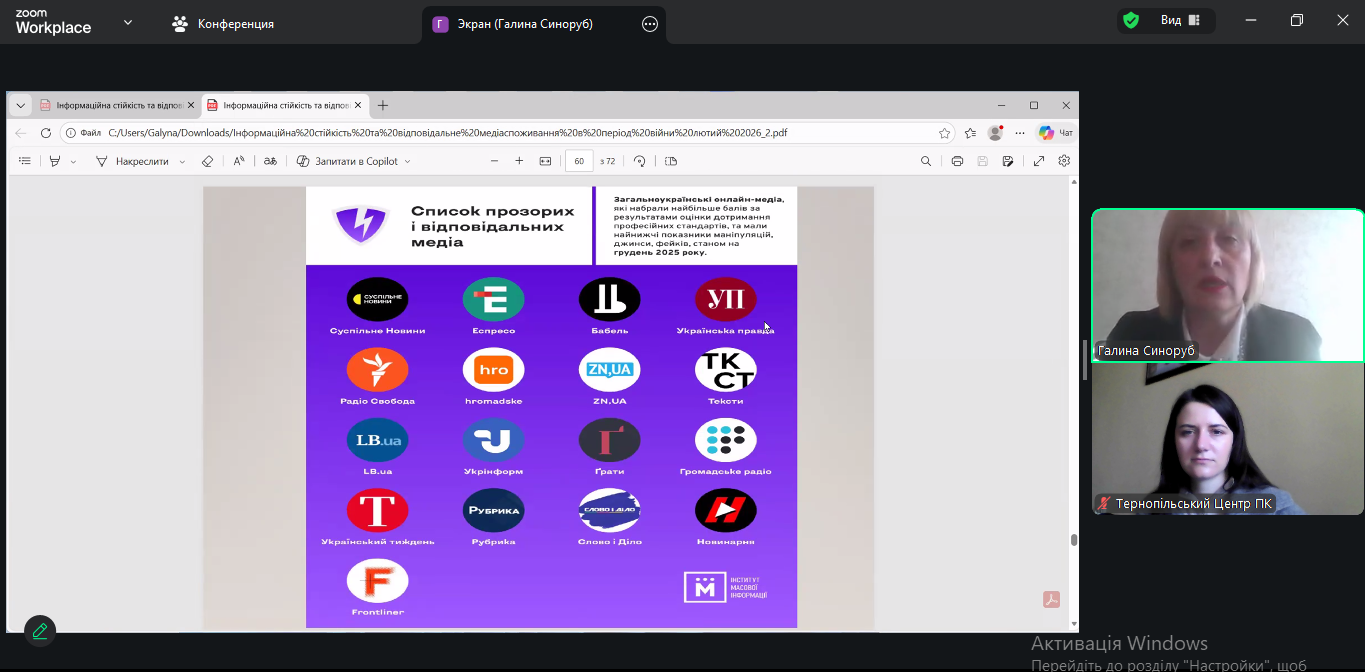Image resolution: width=1365 pixels, height=672 pixels.
Task: Click the Read aloud icon
Action: coord(239,161)
